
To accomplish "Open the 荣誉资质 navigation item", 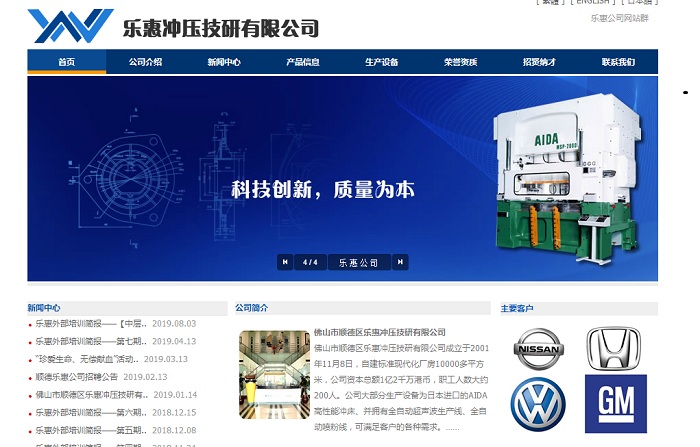I will [x=461, y=62].
